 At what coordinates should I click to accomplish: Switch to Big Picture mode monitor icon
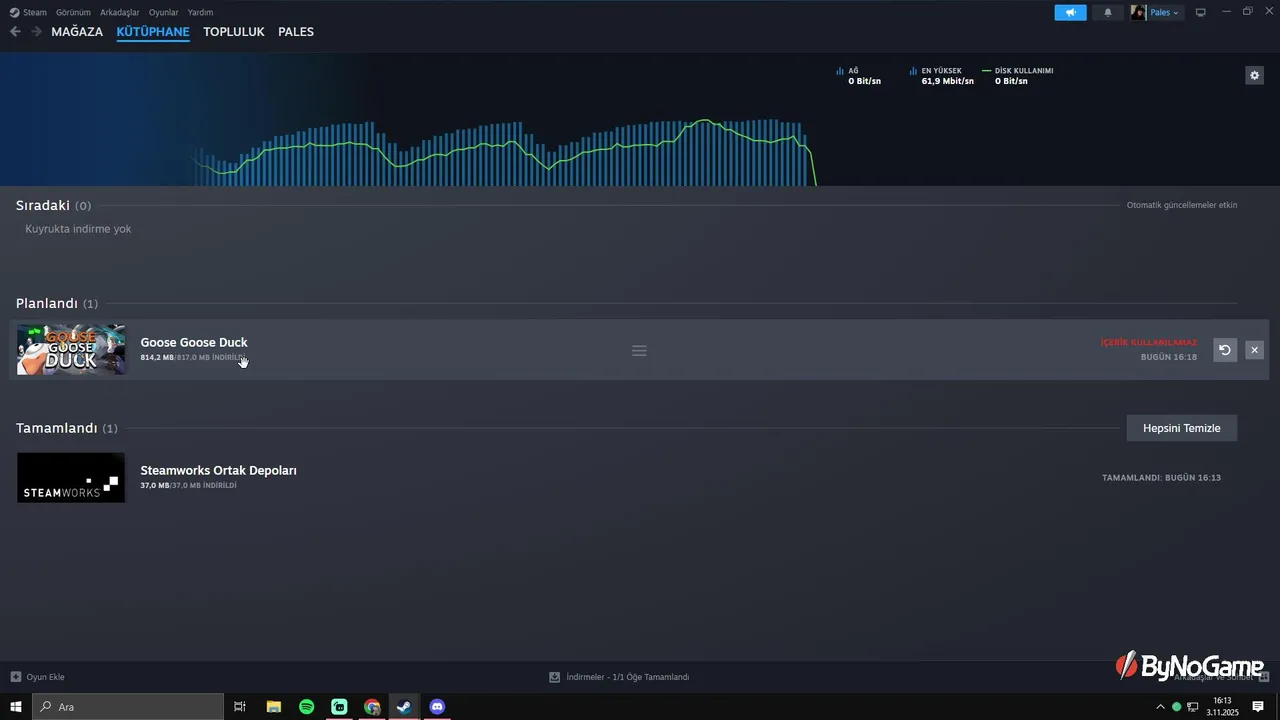tap(1200, 12)
